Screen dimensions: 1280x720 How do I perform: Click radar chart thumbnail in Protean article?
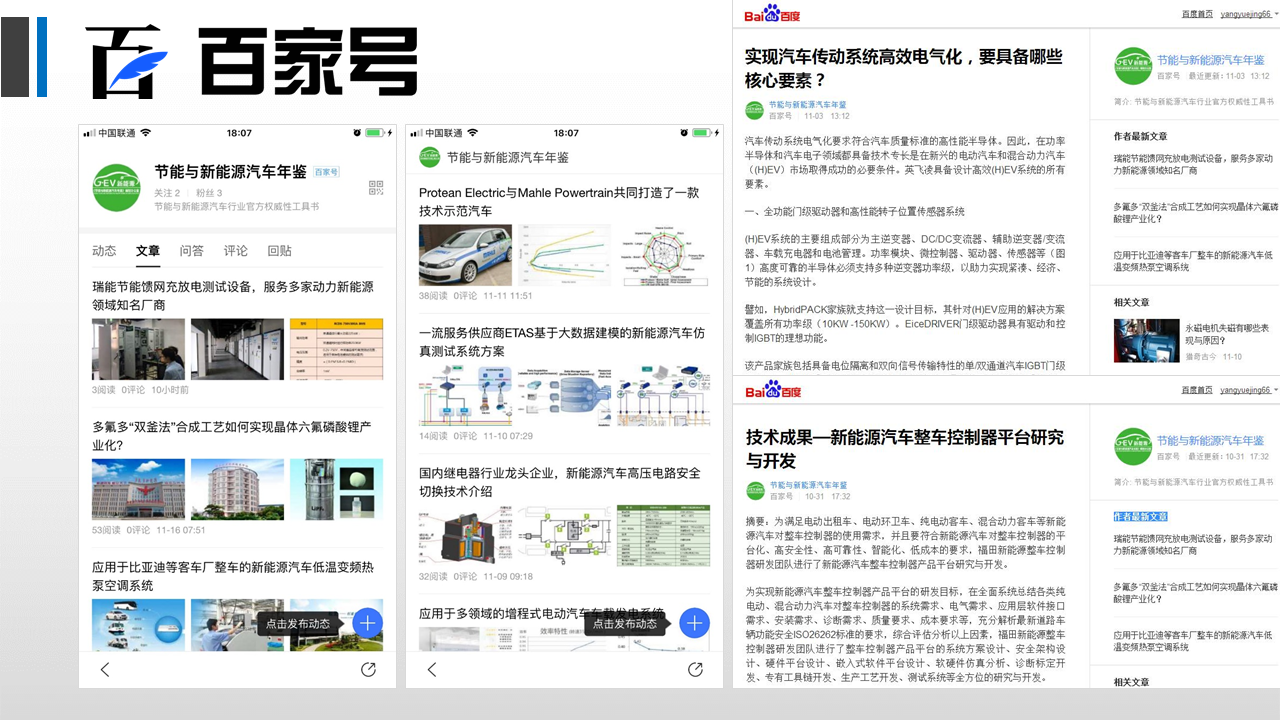(663, 255)
